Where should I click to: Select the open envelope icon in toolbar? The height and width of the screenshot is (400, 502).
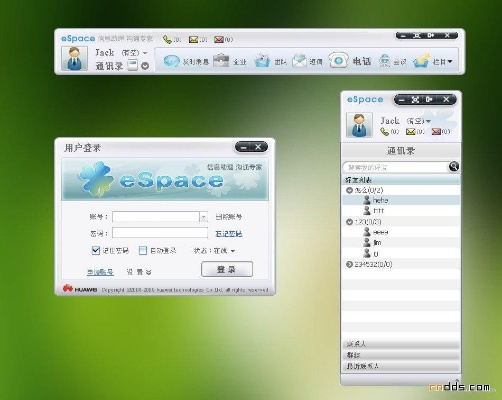tap(299, 61)
